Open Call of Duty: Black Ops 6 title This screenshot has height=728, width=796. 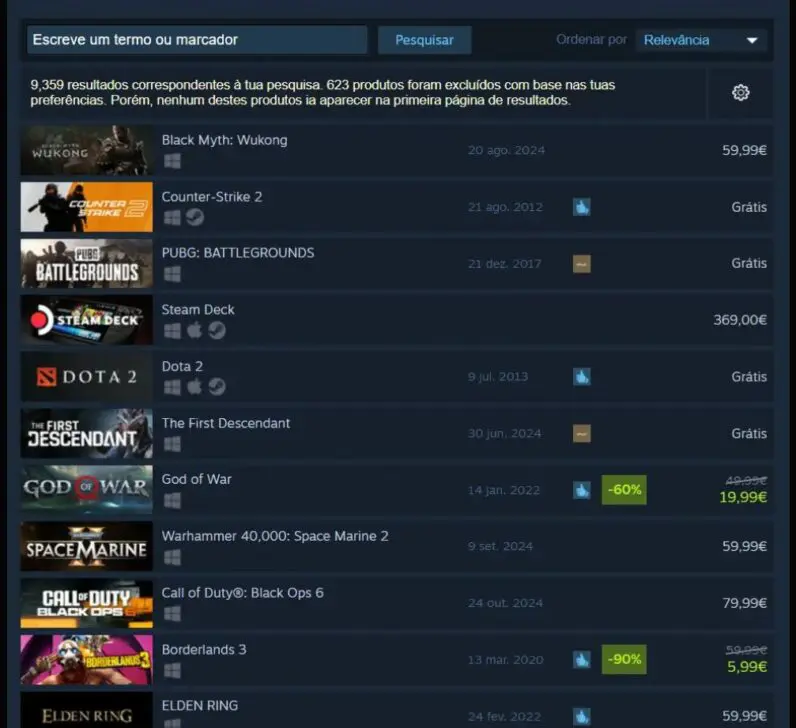point(243,593)
